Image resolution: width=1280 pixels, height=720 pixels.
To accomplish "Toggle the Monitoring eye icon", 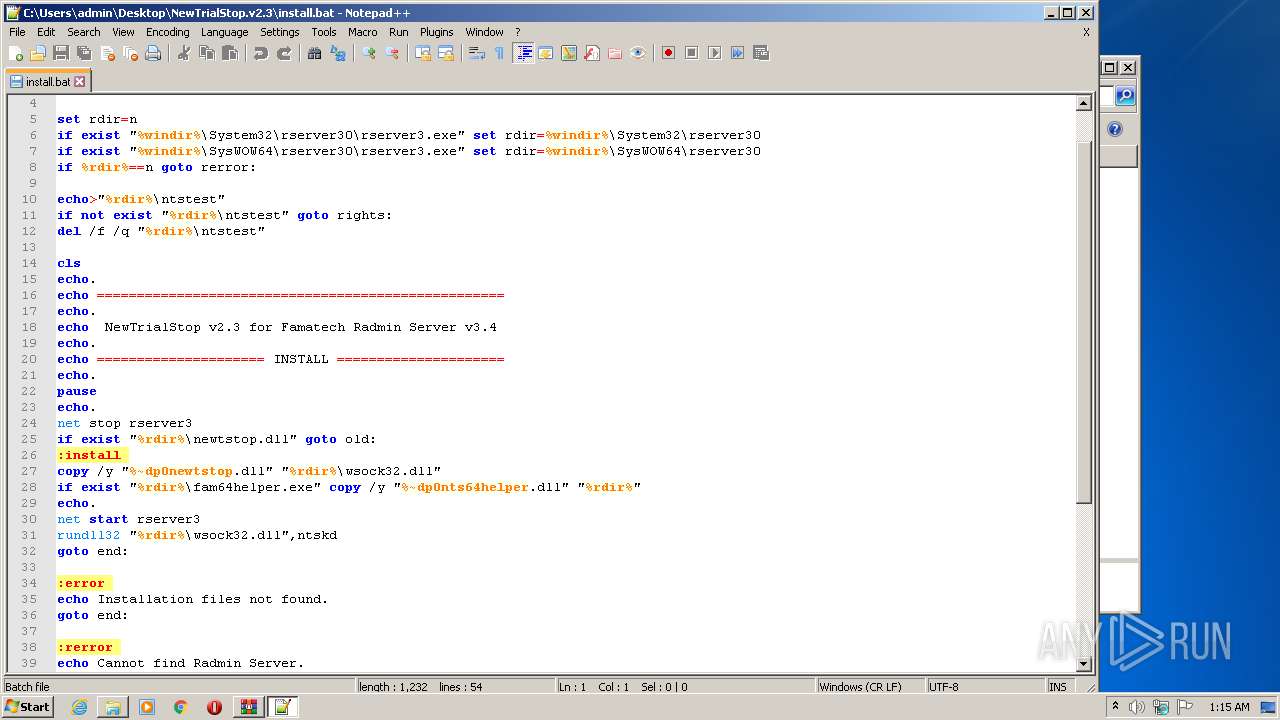I will click(638, 53).
